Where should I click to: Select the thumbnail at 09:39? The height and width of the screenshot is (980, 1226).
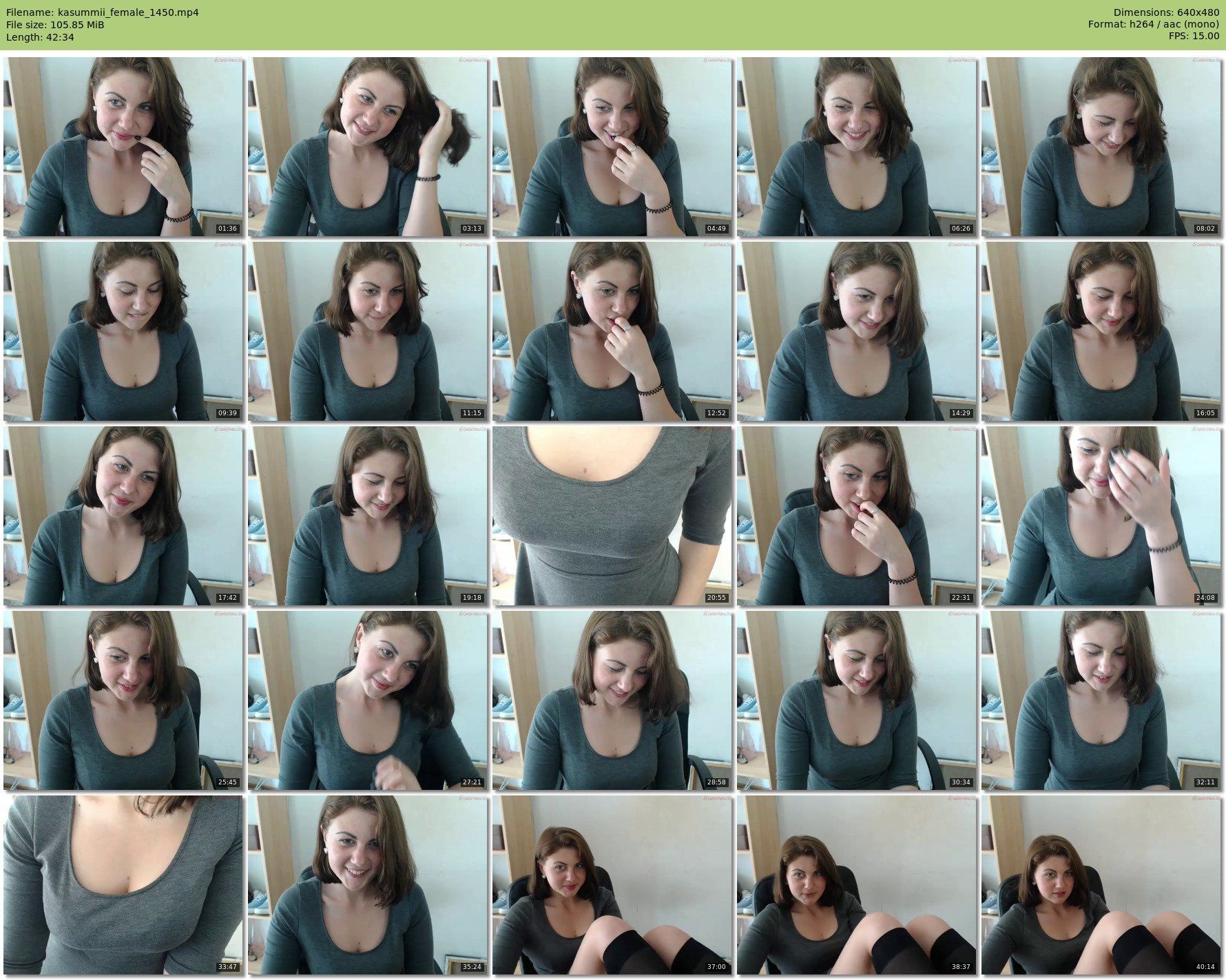coord(123,331)
